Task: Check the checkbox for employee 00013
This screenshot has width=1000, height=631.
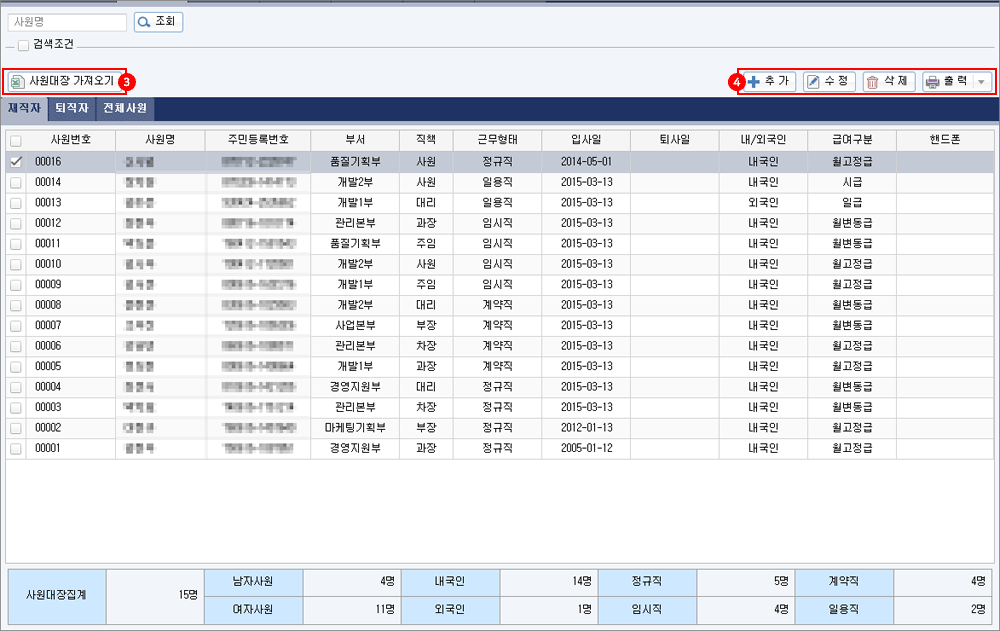Action: [16, 203]
